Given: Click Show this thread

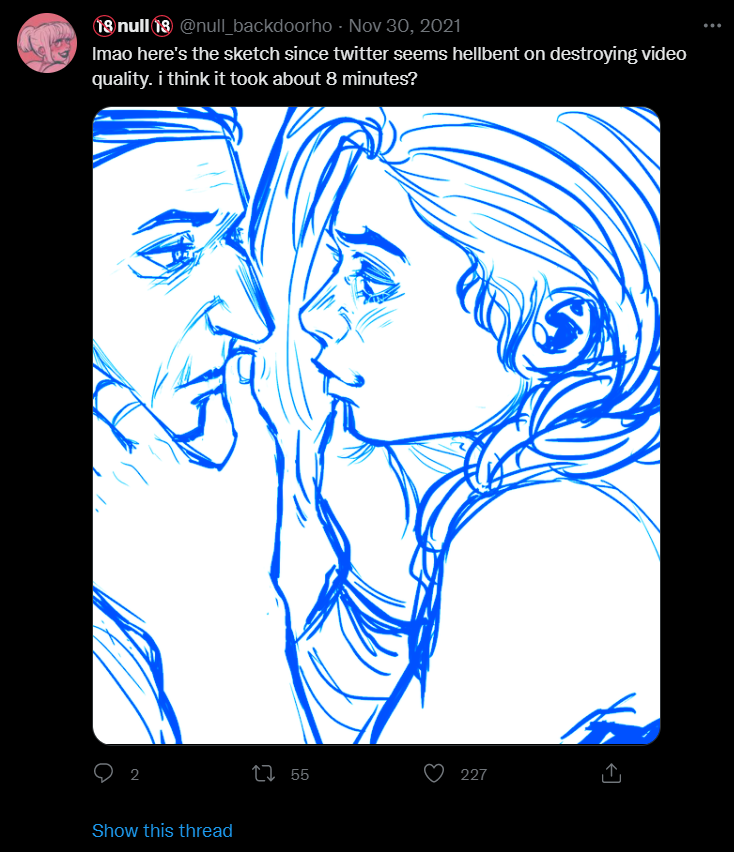Looking at the screenshot, I should click(x=162, y=830).
